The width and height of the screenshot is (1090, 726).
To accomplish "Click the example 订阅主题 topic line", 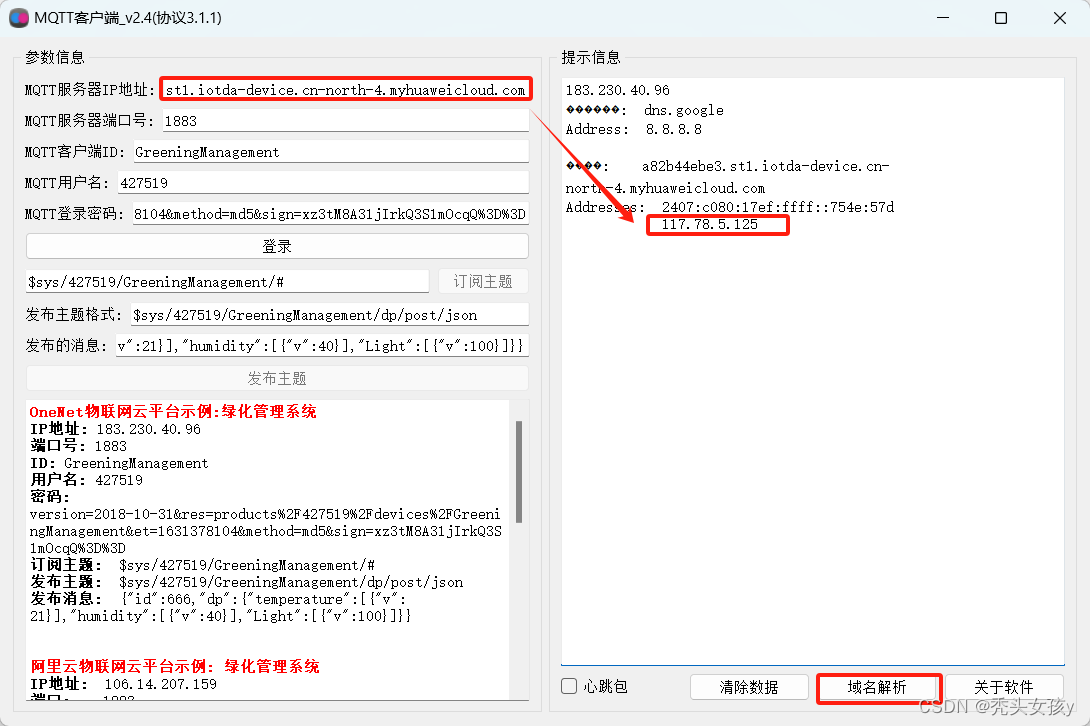I will pyautogui.click(x=202, y=565).
